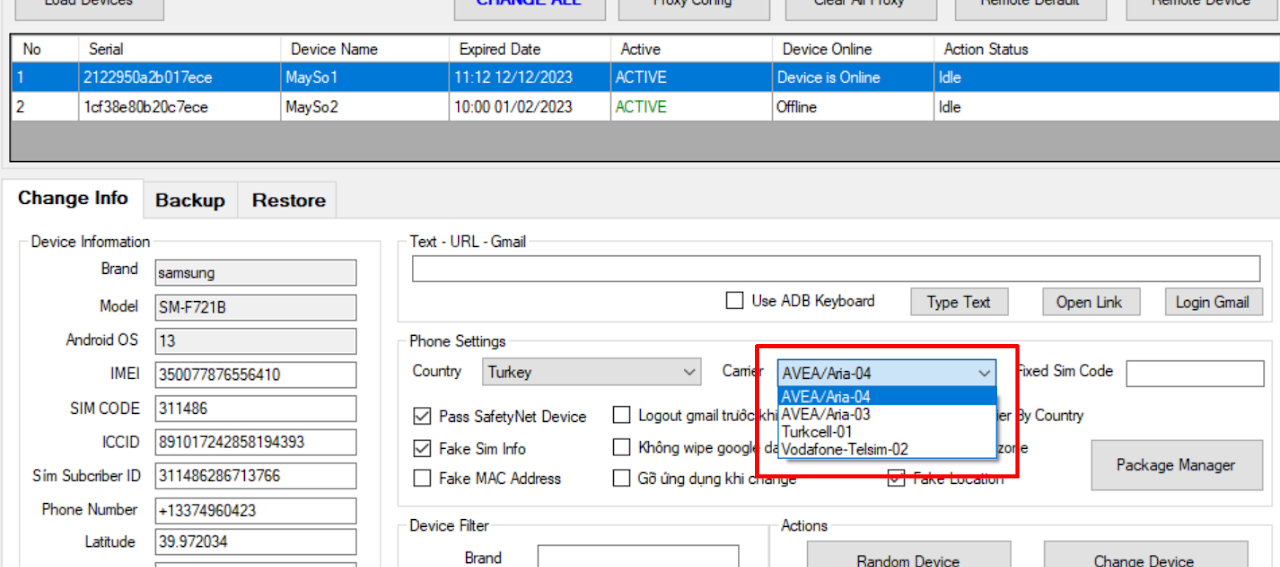The width and height of the screenshot is (1280, 567).
Task: Check the Gỡ ứng dụng khi change option
Action: click(x=622, y=478)
